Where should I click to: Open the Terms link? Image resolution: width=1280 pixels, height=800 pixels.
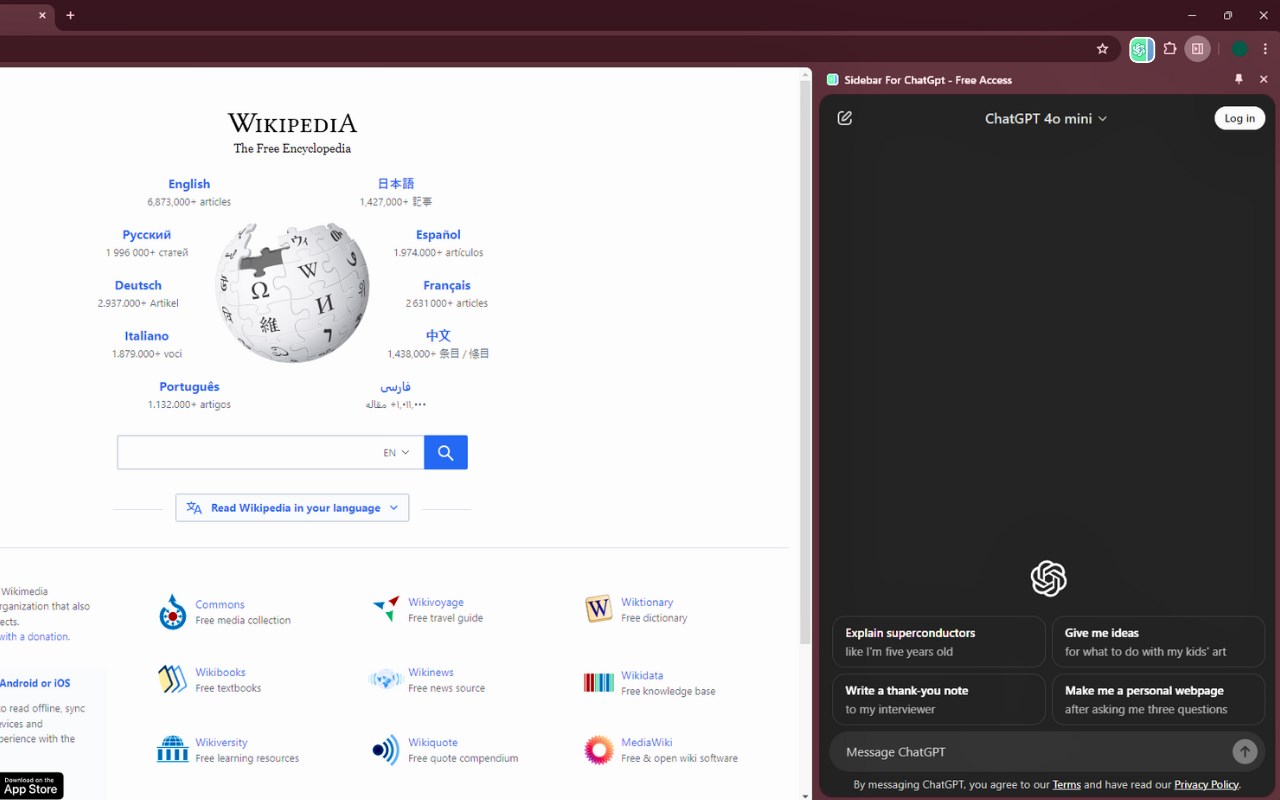click(x=1066, y=785)
